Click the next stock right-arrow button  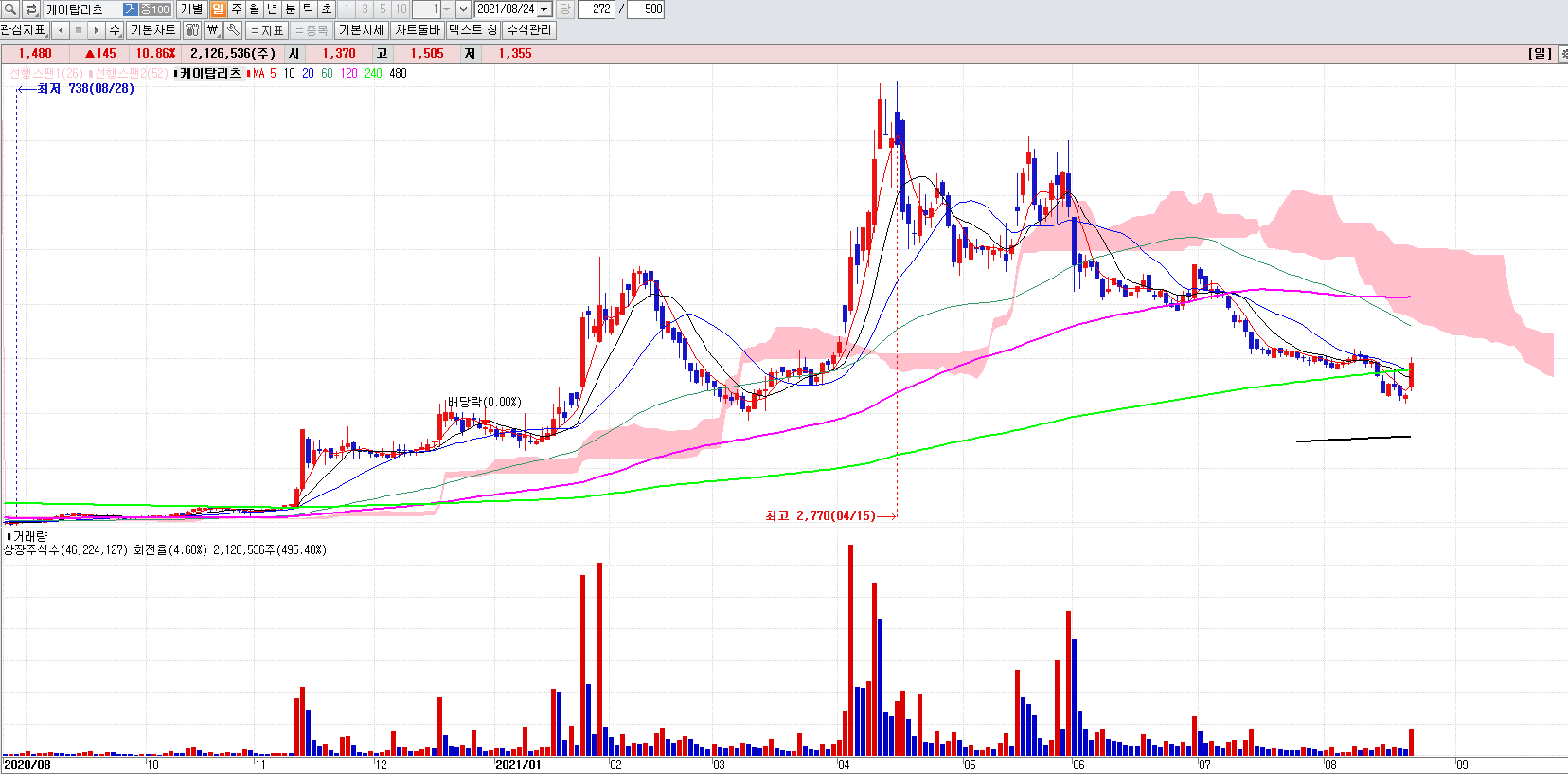pyautogui.click(x=97, y=30)
